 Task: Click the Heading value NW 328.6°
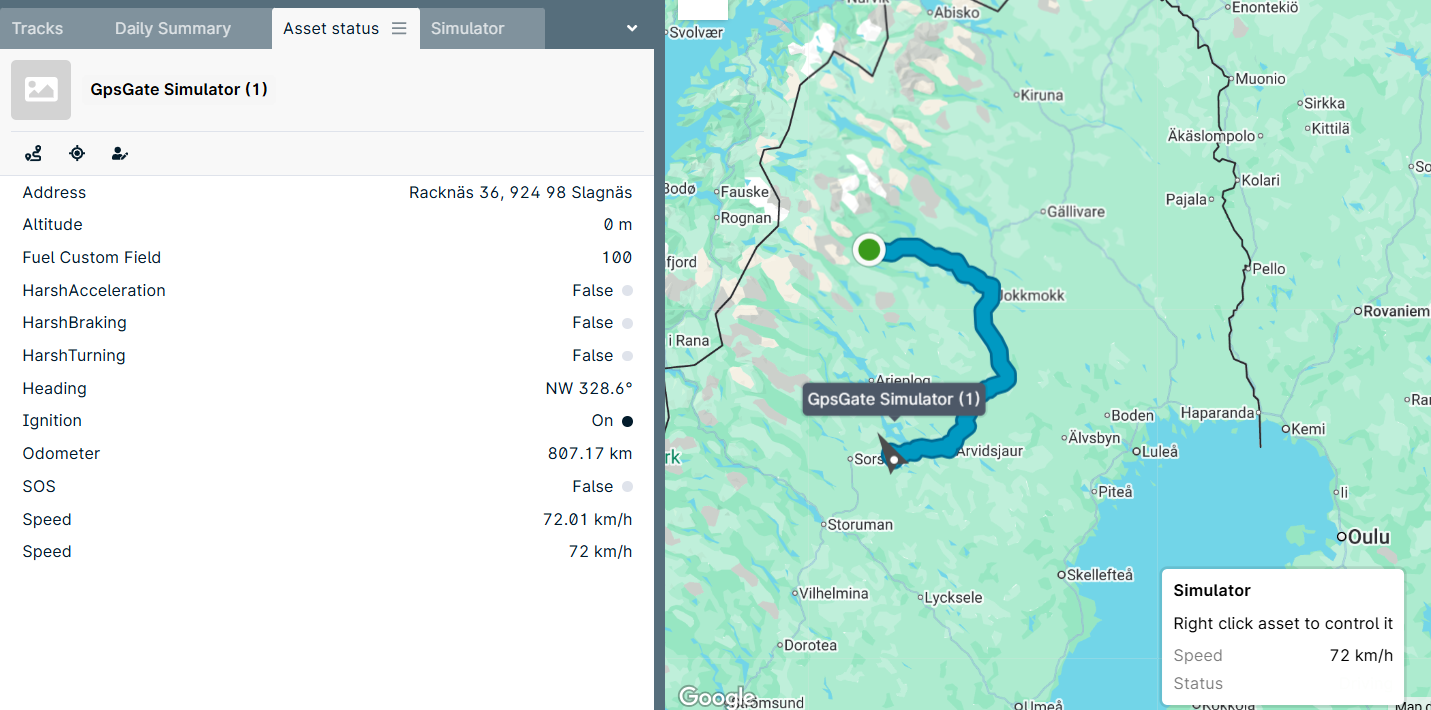pos(589,389)
